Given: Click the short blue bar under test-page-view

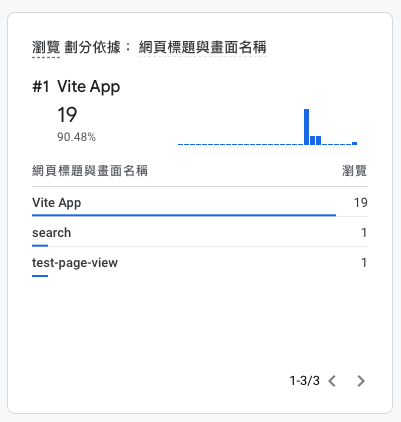Looking at the screenshot, I should click(40, 276).
